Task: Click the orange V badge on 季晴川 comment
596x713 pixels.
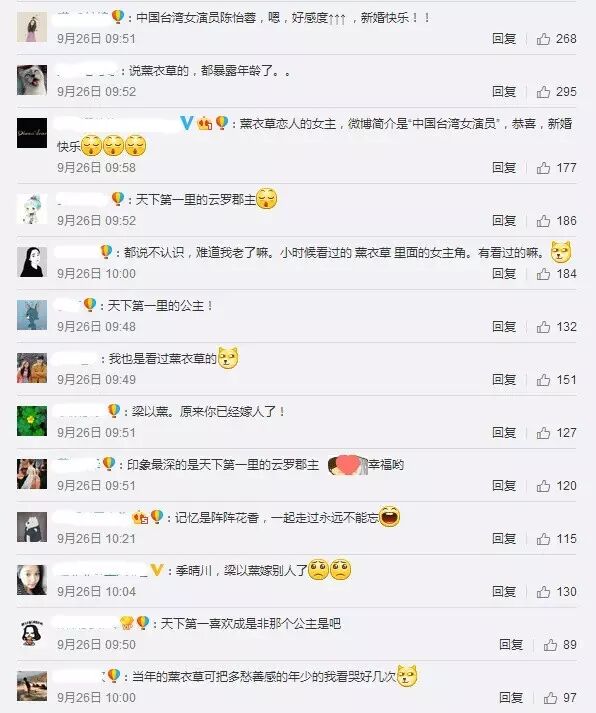Action: pos(156,570)
